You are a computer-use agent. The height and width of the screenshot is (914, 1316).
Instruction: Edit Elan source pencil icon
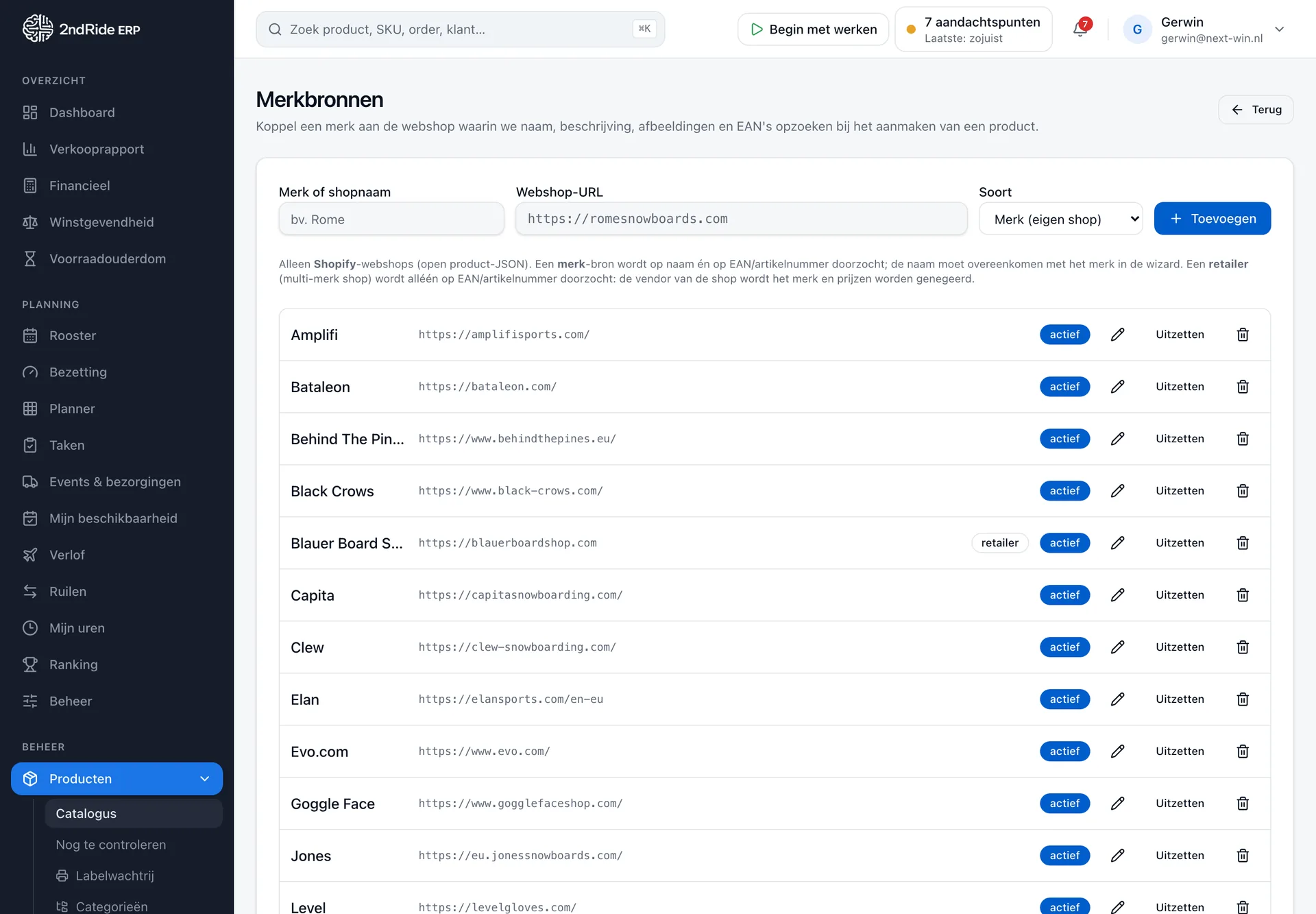tap(1117, 699)
